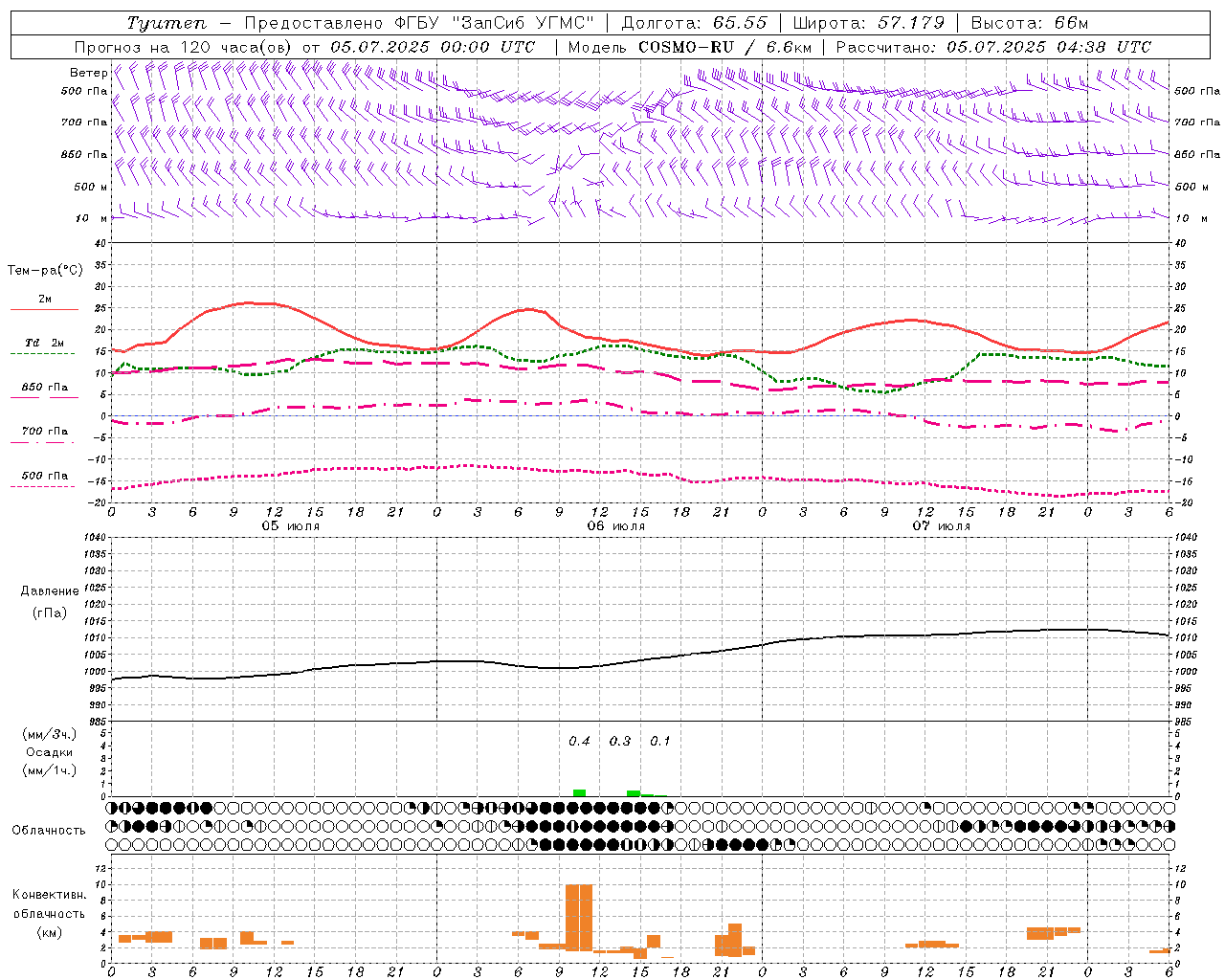
Task: Click the "Высота: 66м" elevation value
Action: [x=1030, y=23]
